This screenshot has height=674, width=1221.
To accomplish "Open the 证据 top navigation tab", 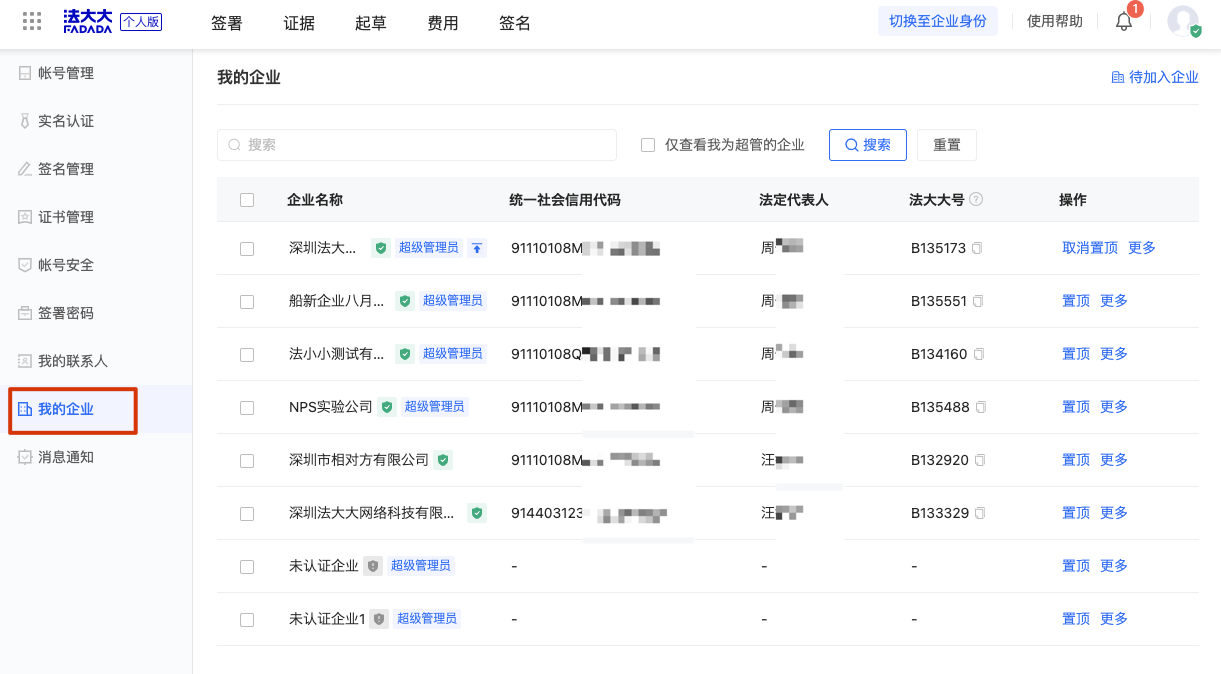I will click(299, 23).
